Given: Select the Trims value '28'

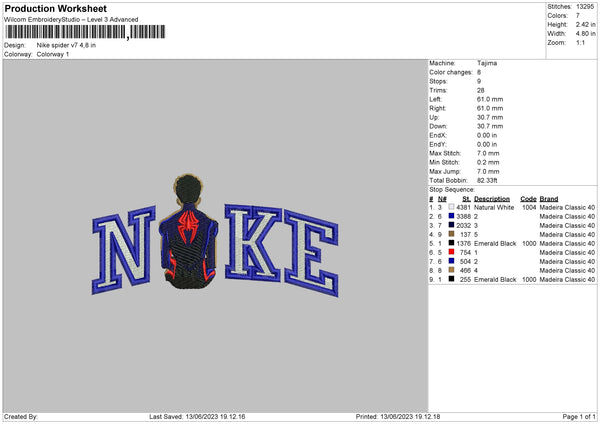Looking at the screenshot, I should (481, 90).
